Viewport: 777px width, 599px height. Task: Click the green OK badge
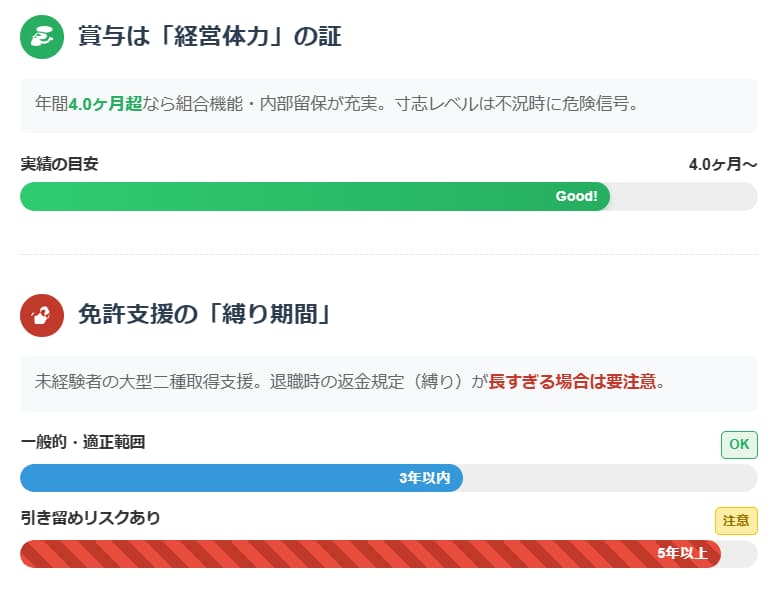pyautogui.click(x=738, y=445)
